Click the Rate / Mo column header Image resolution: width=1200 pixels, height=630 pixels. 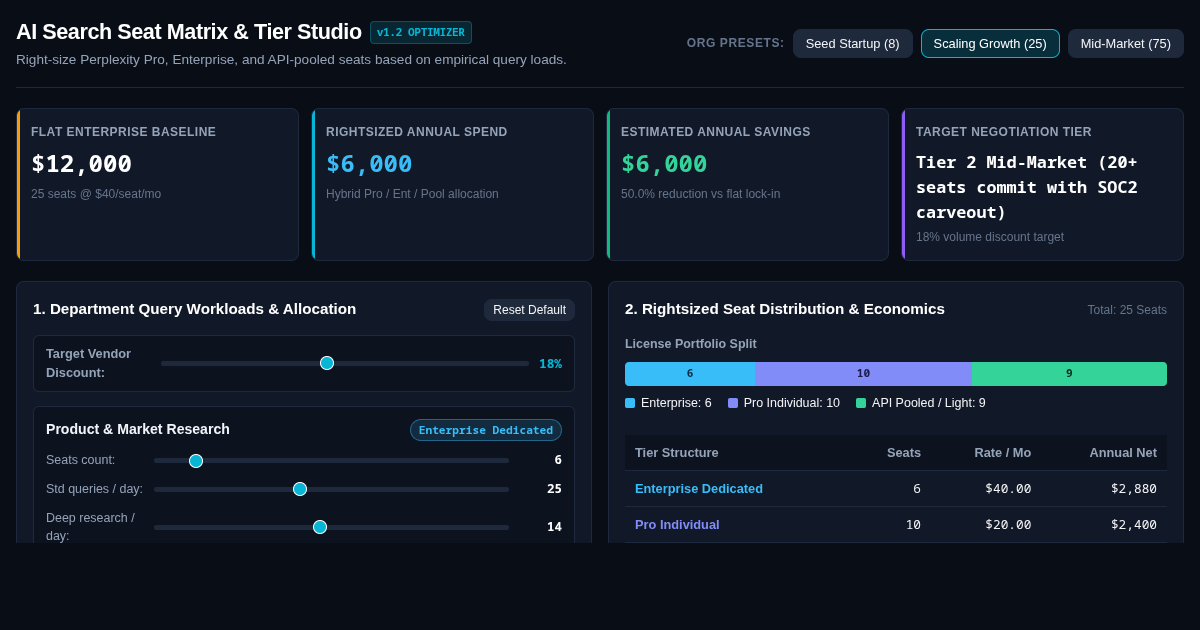(x=1003, y=452)
